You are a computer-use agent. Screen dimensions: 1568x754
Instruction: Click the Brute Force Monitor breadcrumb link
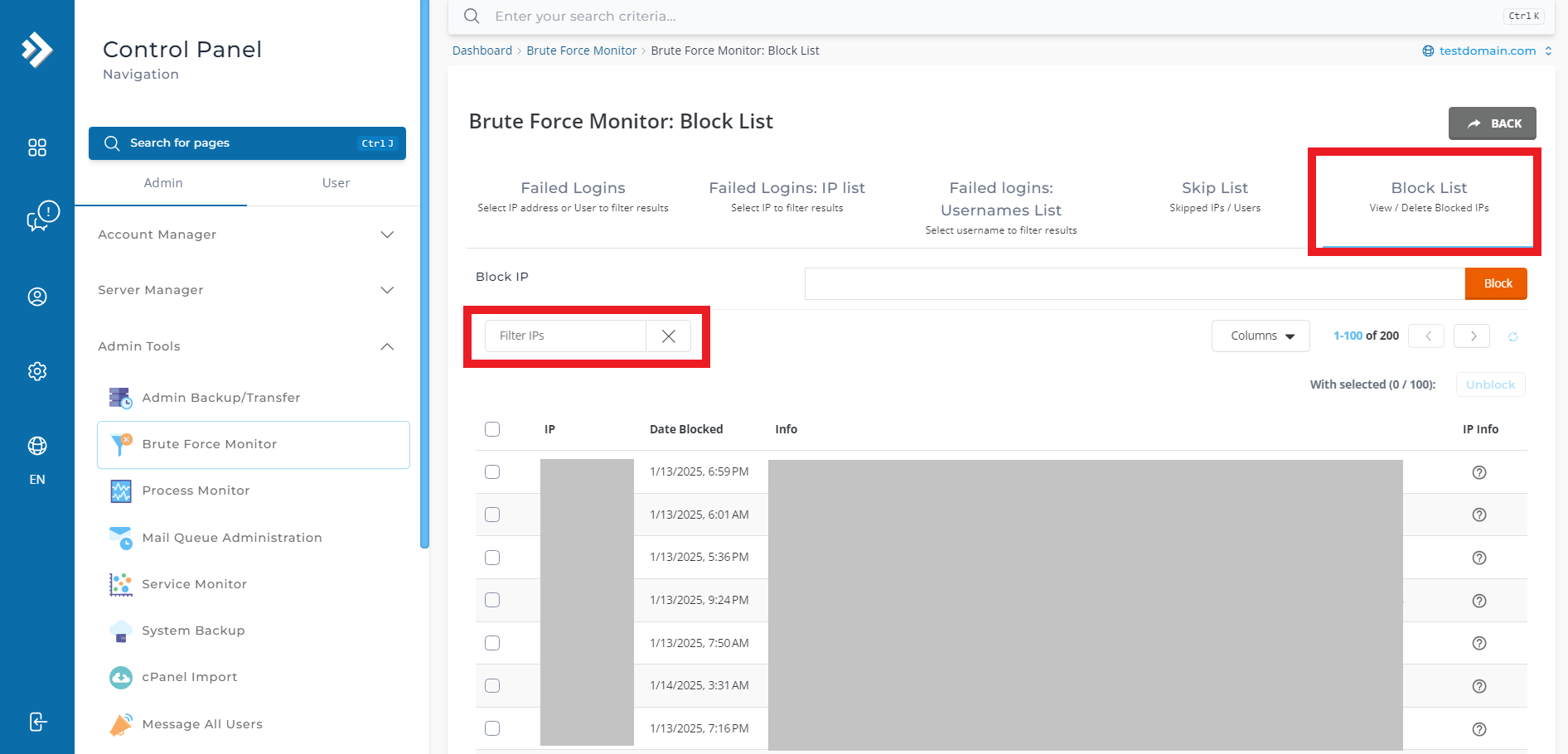pyautogui.click(x=582, y=51)
